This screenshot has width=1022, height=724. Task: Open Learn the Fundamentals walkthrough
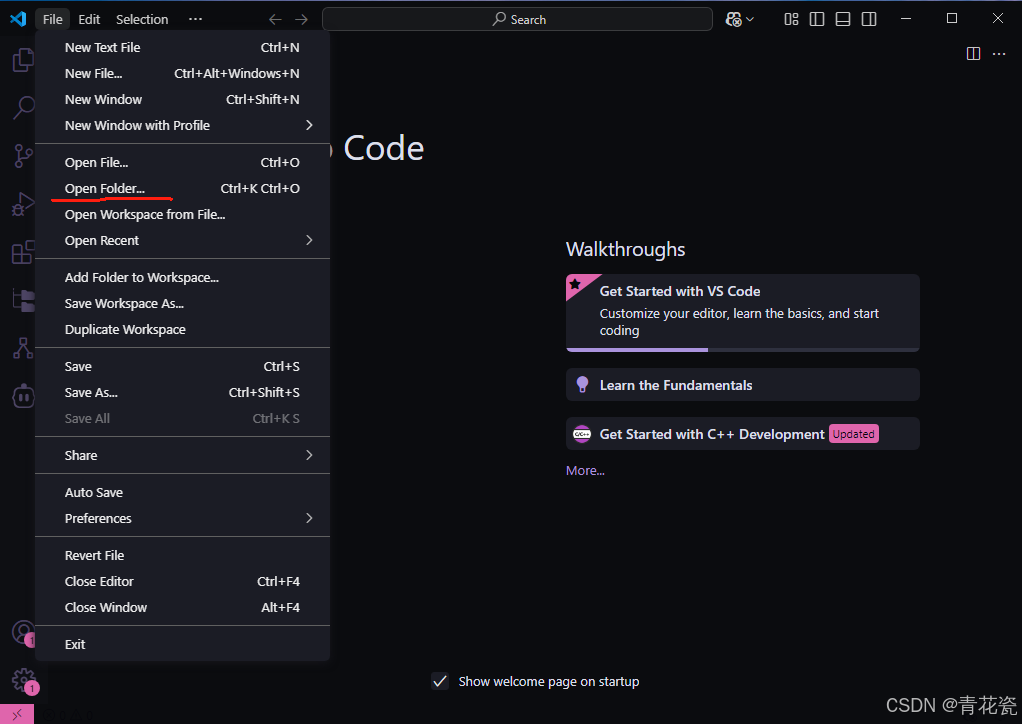tap(742, 385)
